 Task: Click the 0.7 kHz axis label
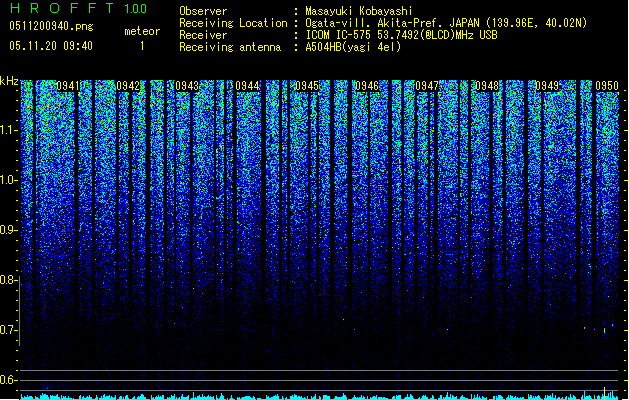pyautogui.click(x=9, y=330)
